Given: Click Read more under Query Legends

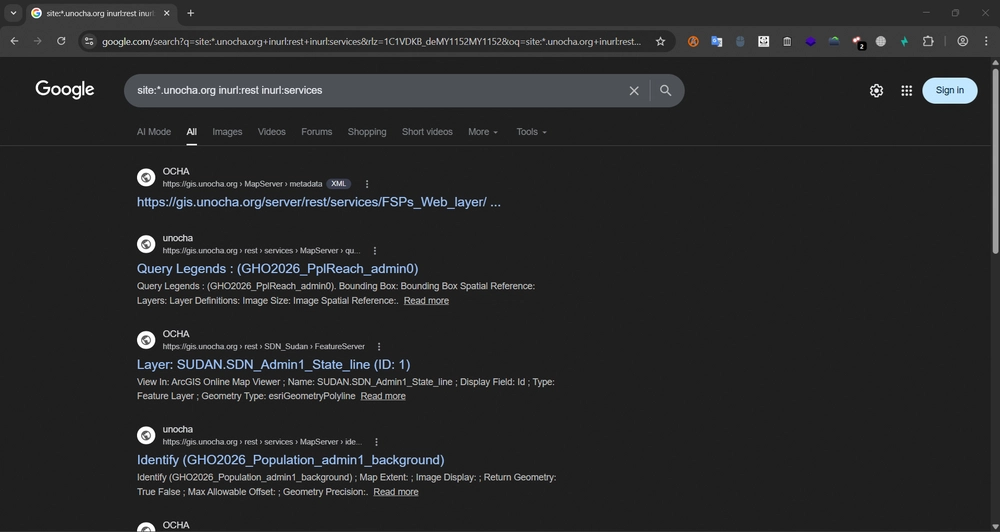Looking at the screenshot, I should pos(426,300).
